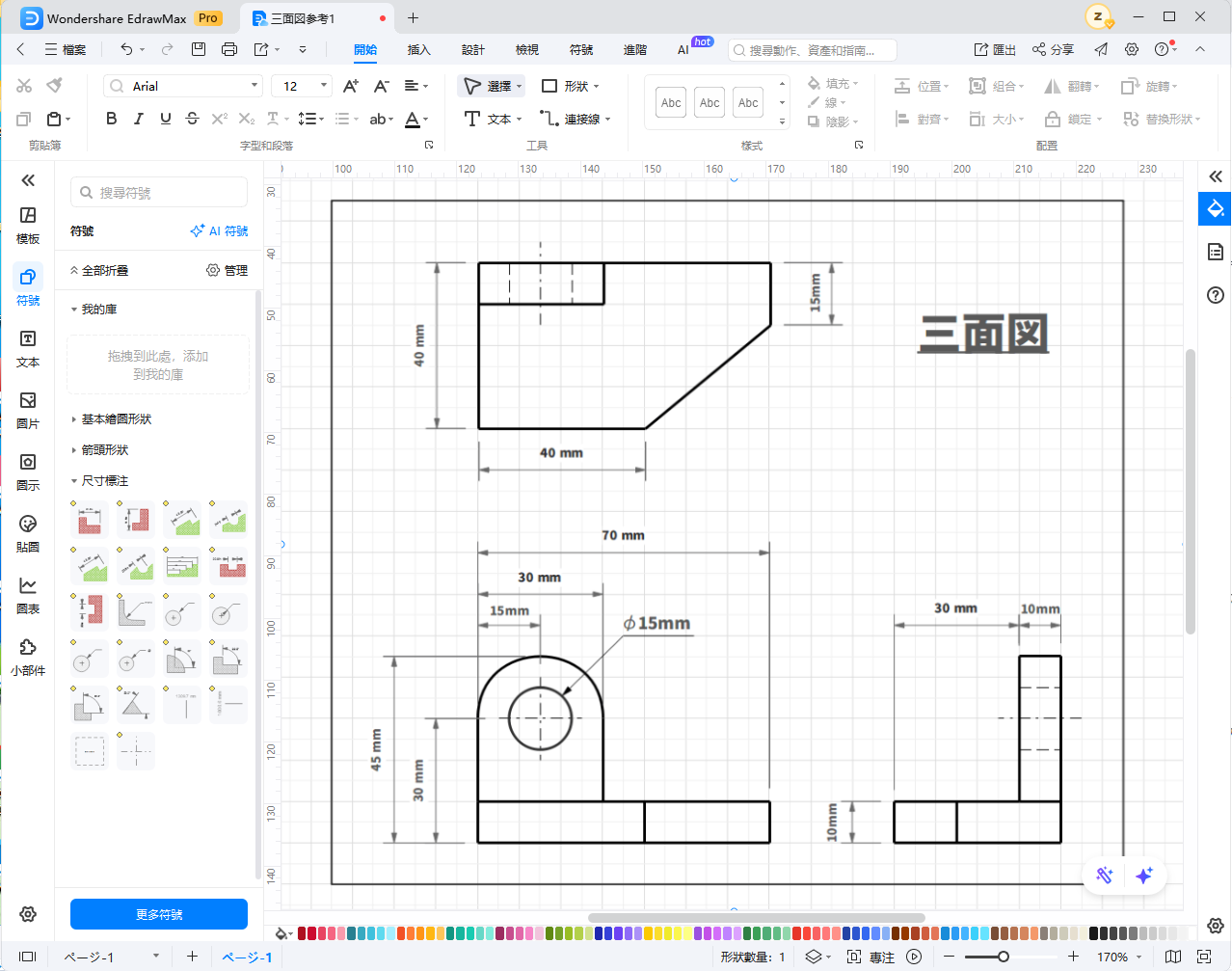Open the 圖表 charts panel in sidebar
Viewport: 1232px width, 971px height.
[x=28, y=595]
